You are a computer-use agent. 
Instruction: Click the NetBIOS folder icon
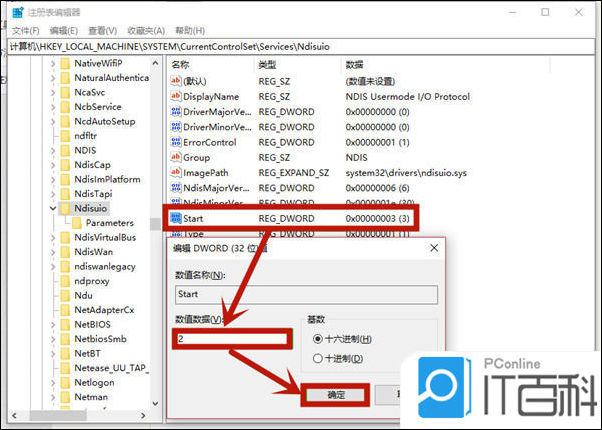click(x=65, y=324)
